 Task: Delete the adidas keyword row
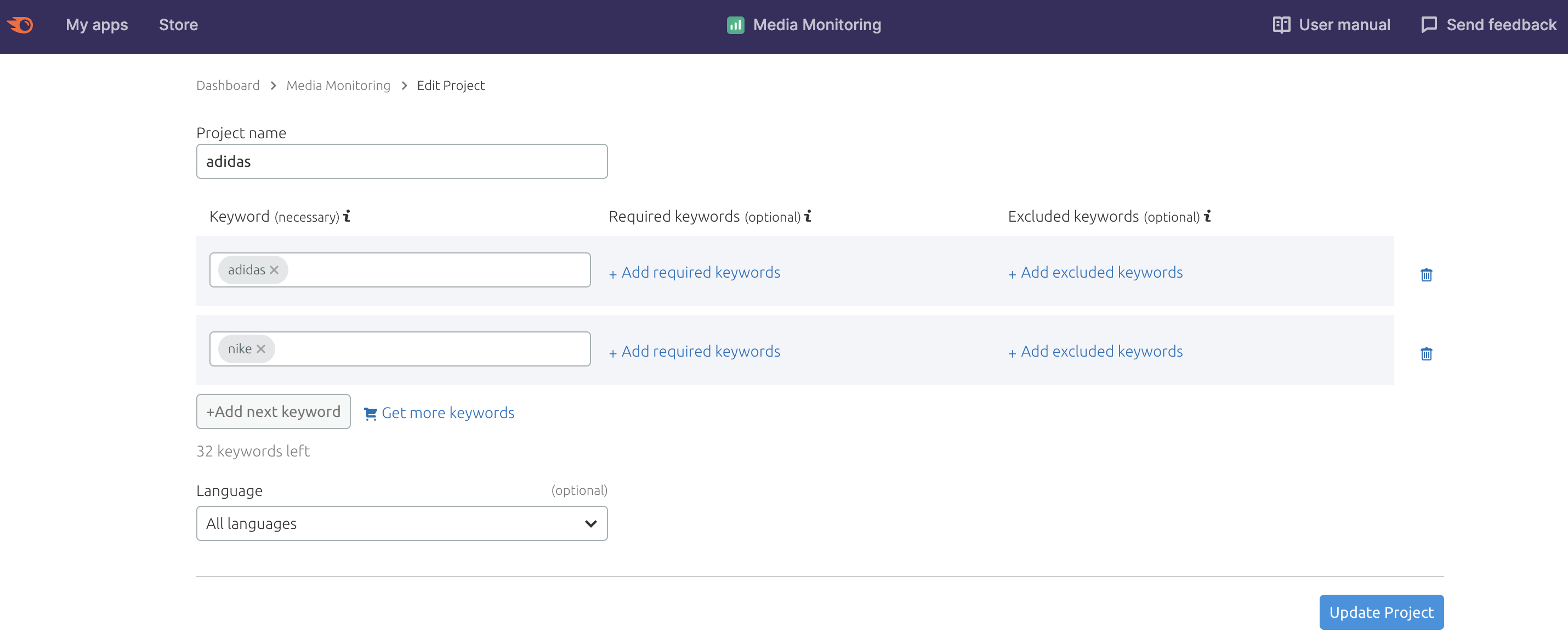1425,275
